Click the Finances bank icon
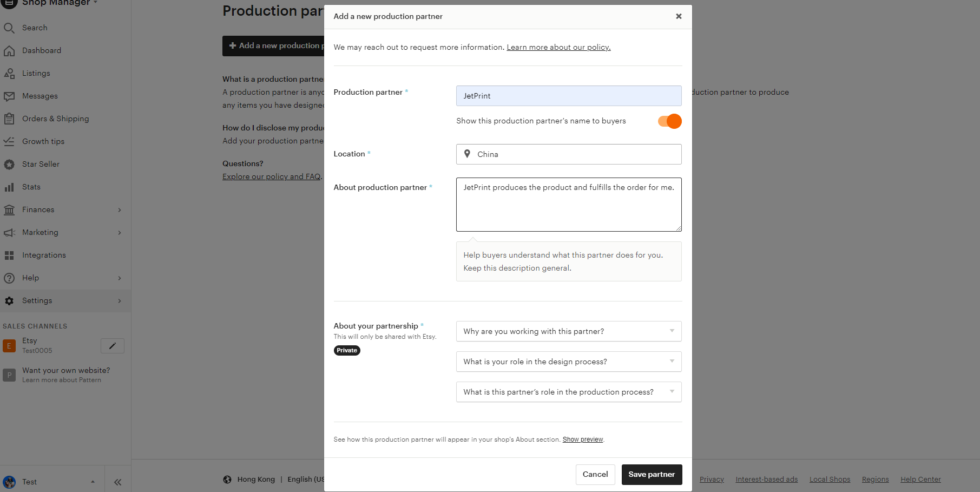This screenshot has height=492, width=980. coord(10,210)
